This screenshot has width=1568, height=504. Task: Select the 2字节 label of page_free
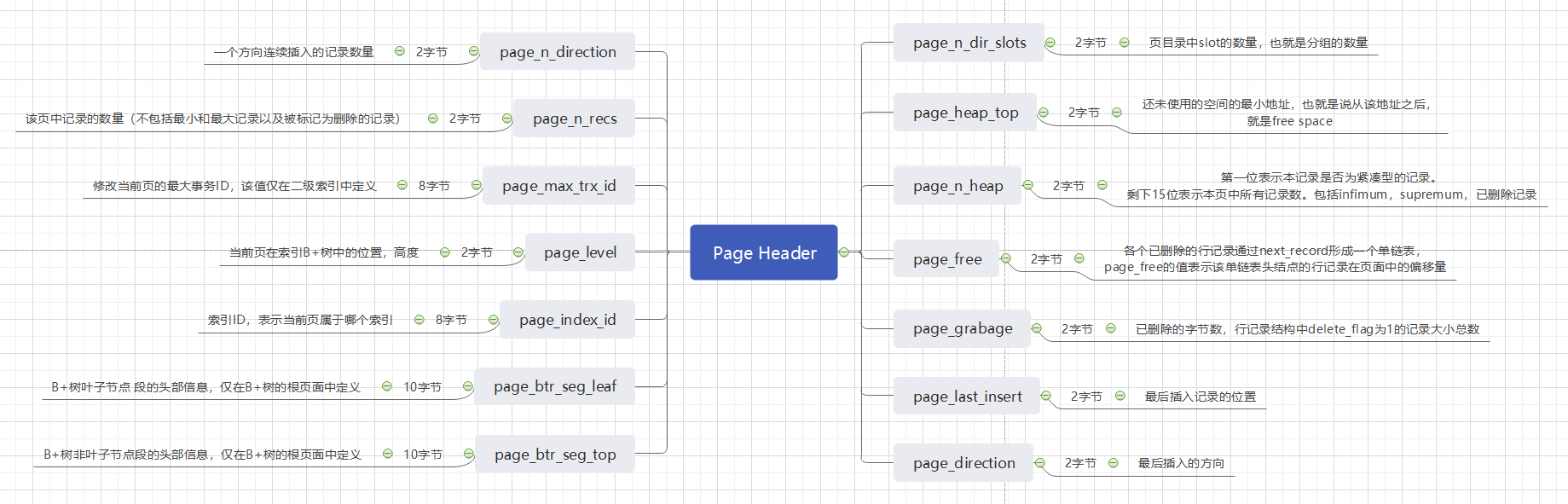(x=1046, y=259)
